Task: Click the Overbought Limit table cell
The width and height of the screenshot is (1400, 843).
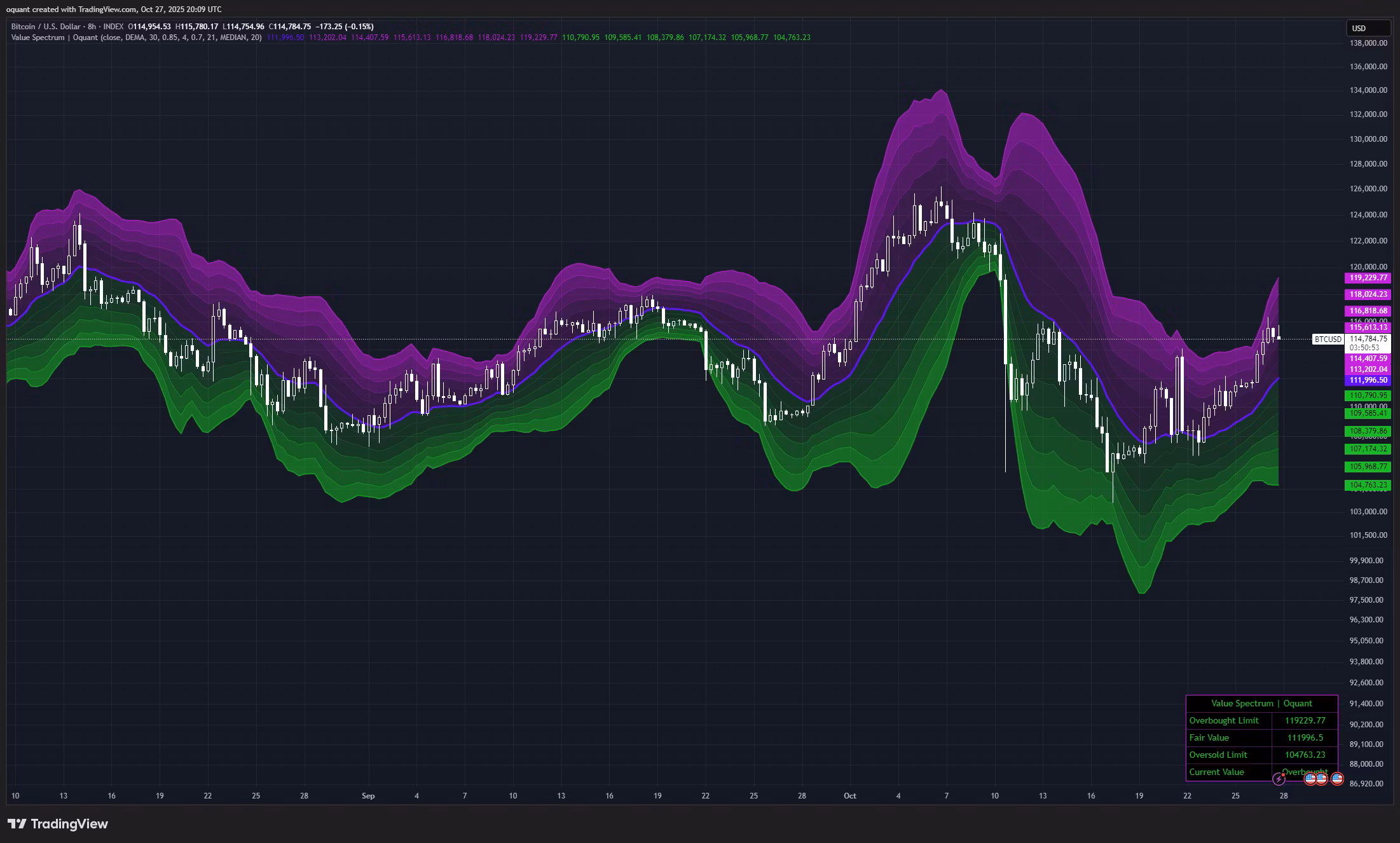Action: pos(1224,720)
